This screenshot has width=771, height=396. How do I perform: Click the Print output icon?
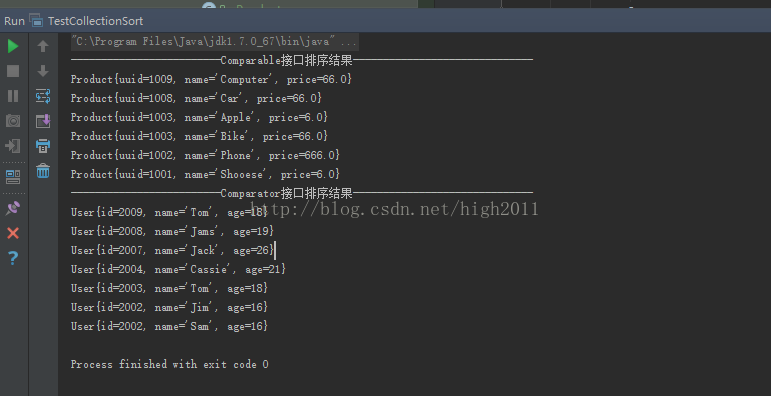[43, 146]
